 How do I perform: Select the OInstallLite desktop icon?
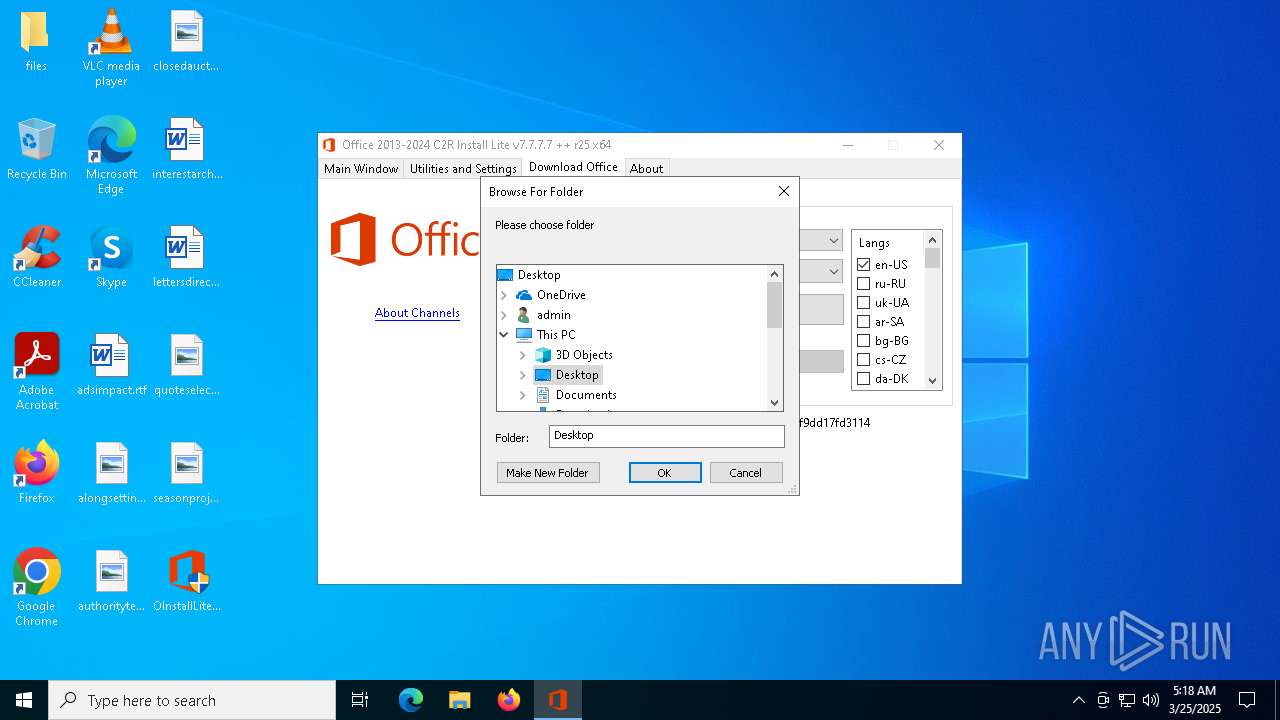(187, 581)
